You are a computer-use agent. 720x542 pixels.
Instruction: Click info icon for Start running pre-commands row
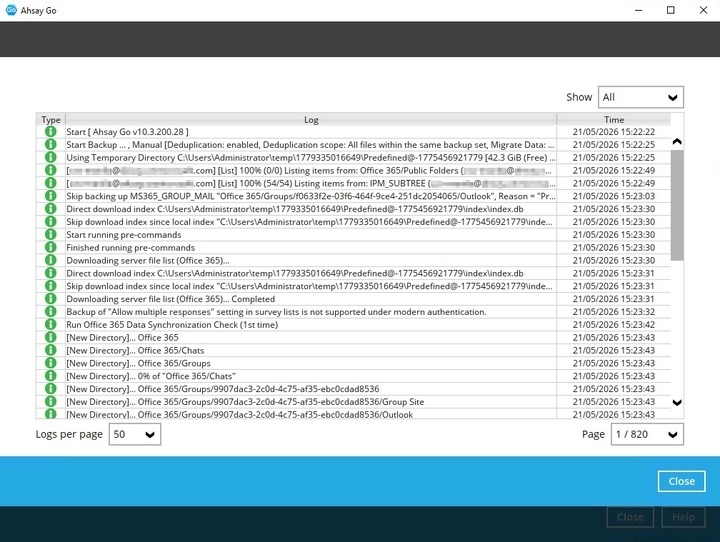51,235
